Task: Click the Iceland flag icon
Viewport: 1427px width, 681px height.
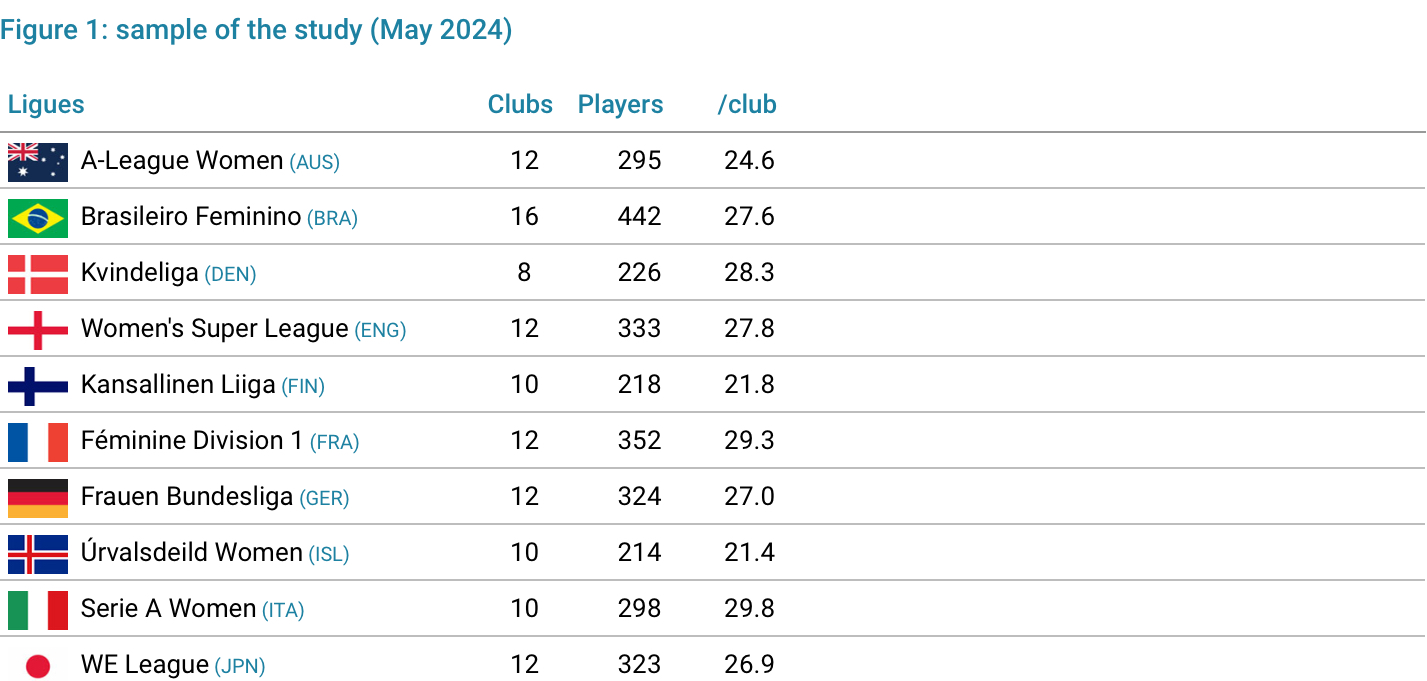Action: [x=38, y=554]
